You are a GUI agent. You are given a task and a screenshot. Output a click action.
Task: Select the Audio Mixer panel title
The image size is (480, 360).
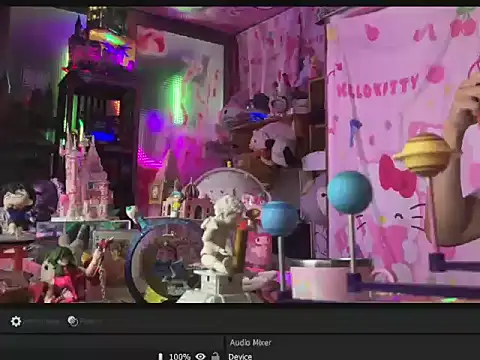(250, 343)
